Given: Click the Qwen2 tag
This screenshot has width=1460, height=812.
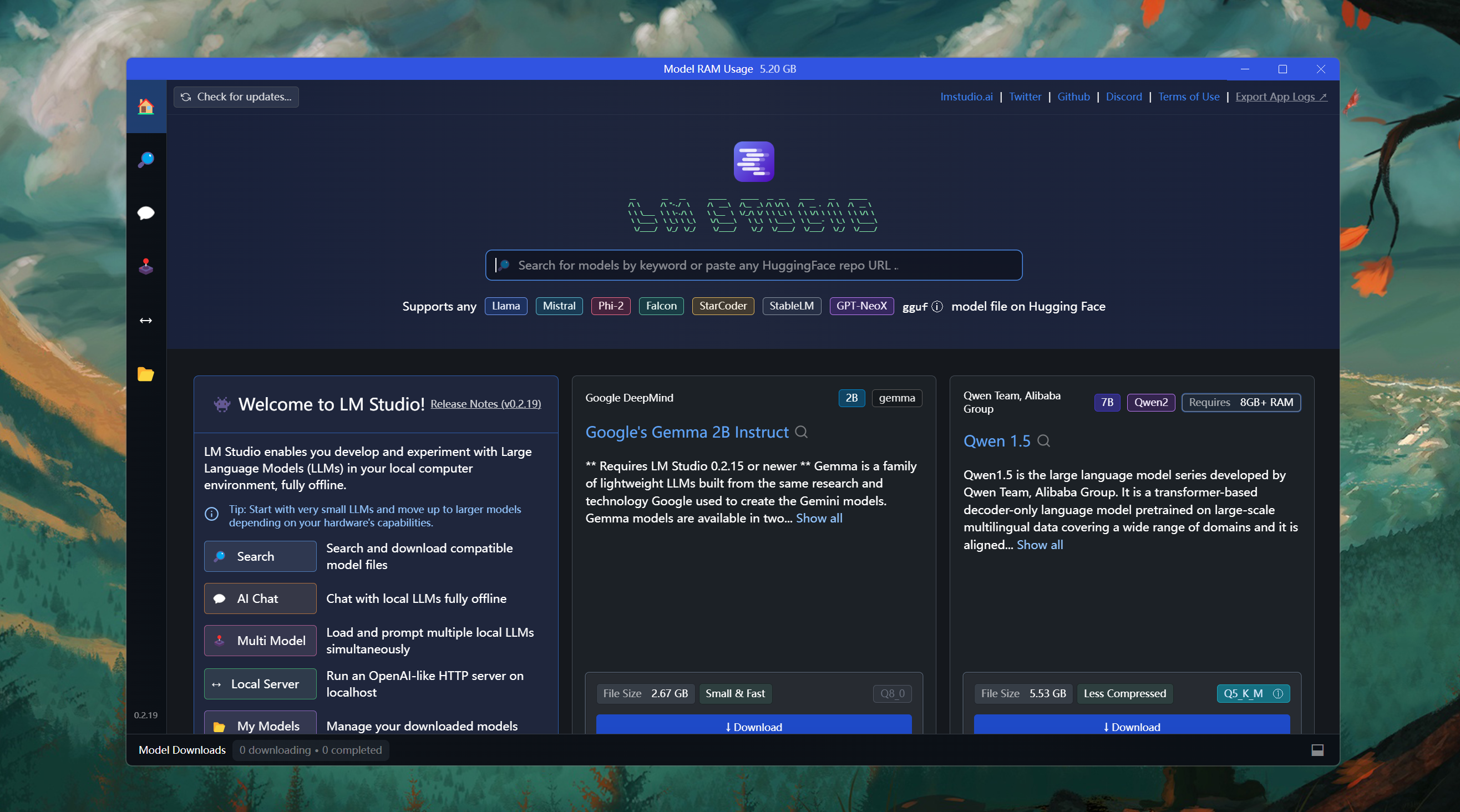Looking at the screenshot, I should (1150, 402).
